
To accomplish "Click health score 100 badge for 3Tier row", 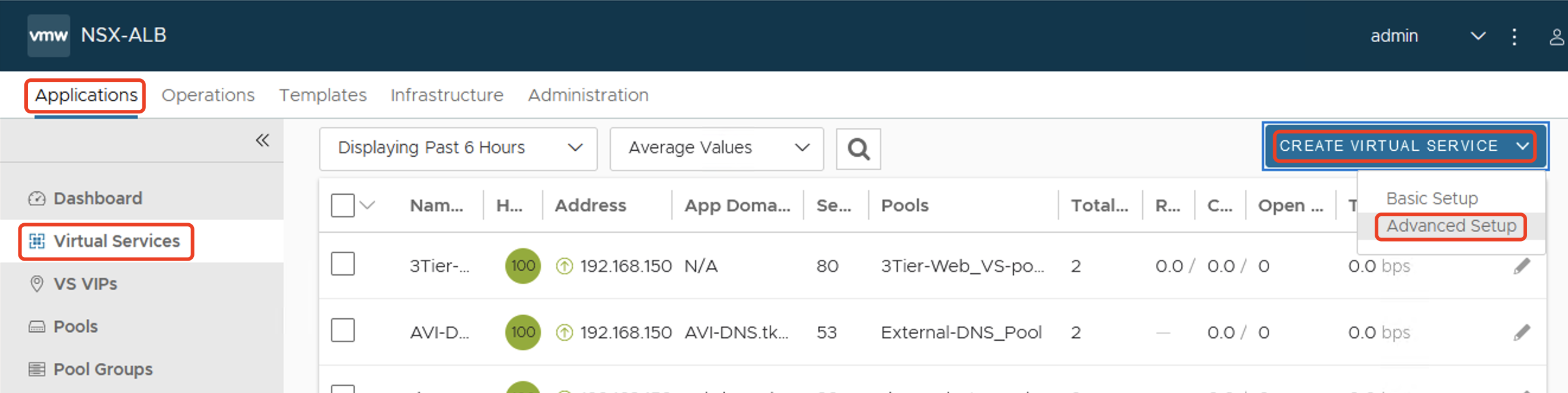I will click(x=523, y=265).
